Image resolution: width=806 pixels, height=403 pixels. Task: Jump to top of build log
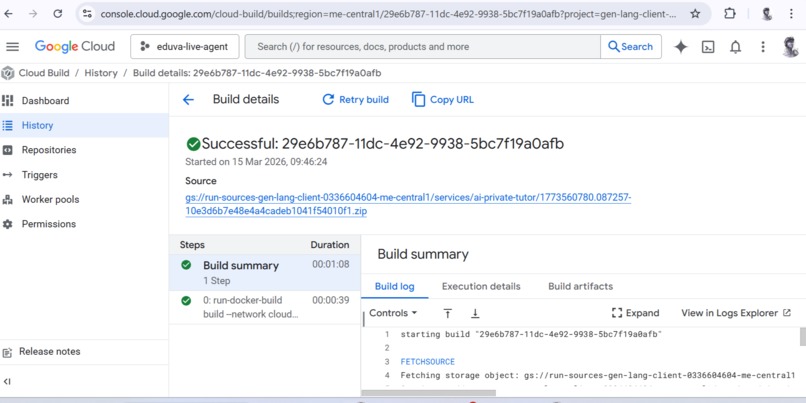[448, 313]
